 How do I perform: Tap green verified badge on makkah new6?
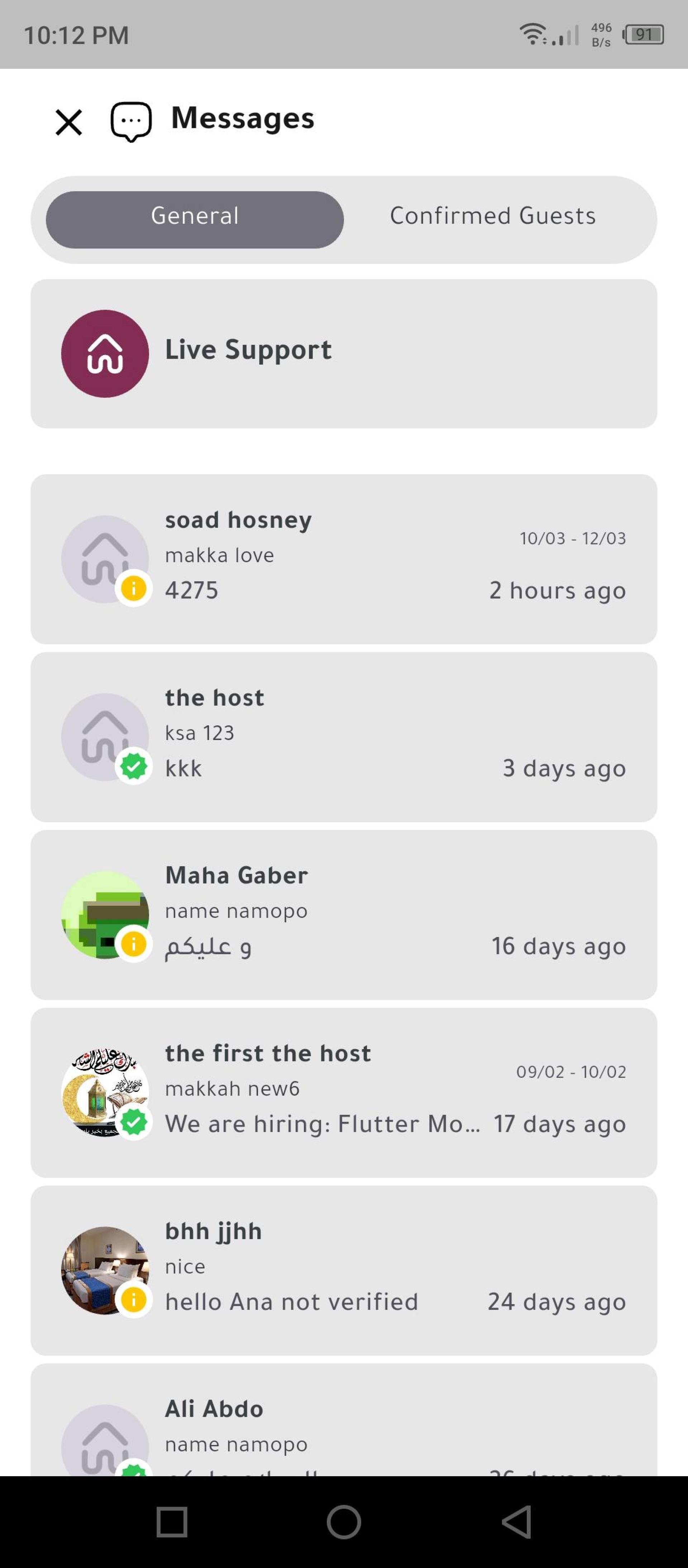(x=134, y=1121)
